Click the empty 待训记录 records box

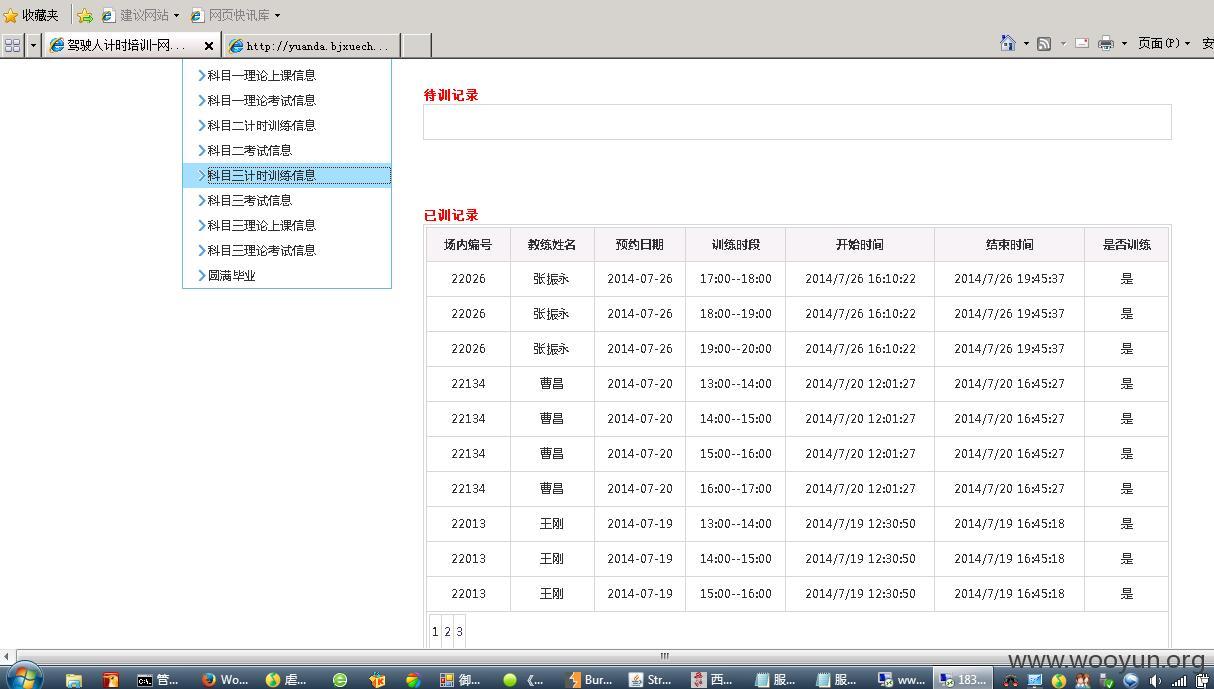[x=797, y=122]
